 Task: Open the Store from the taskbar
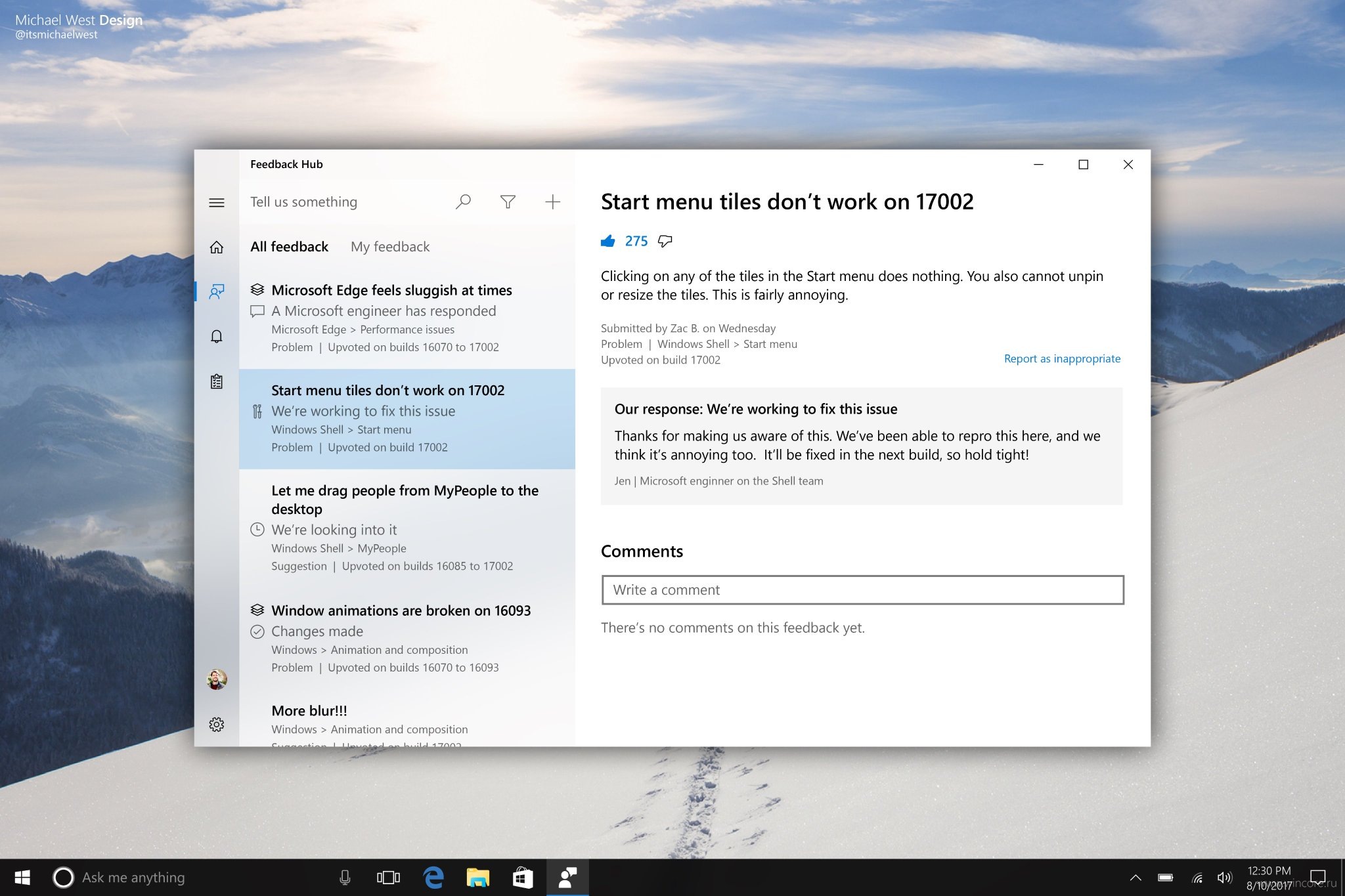tap(523, 878)
